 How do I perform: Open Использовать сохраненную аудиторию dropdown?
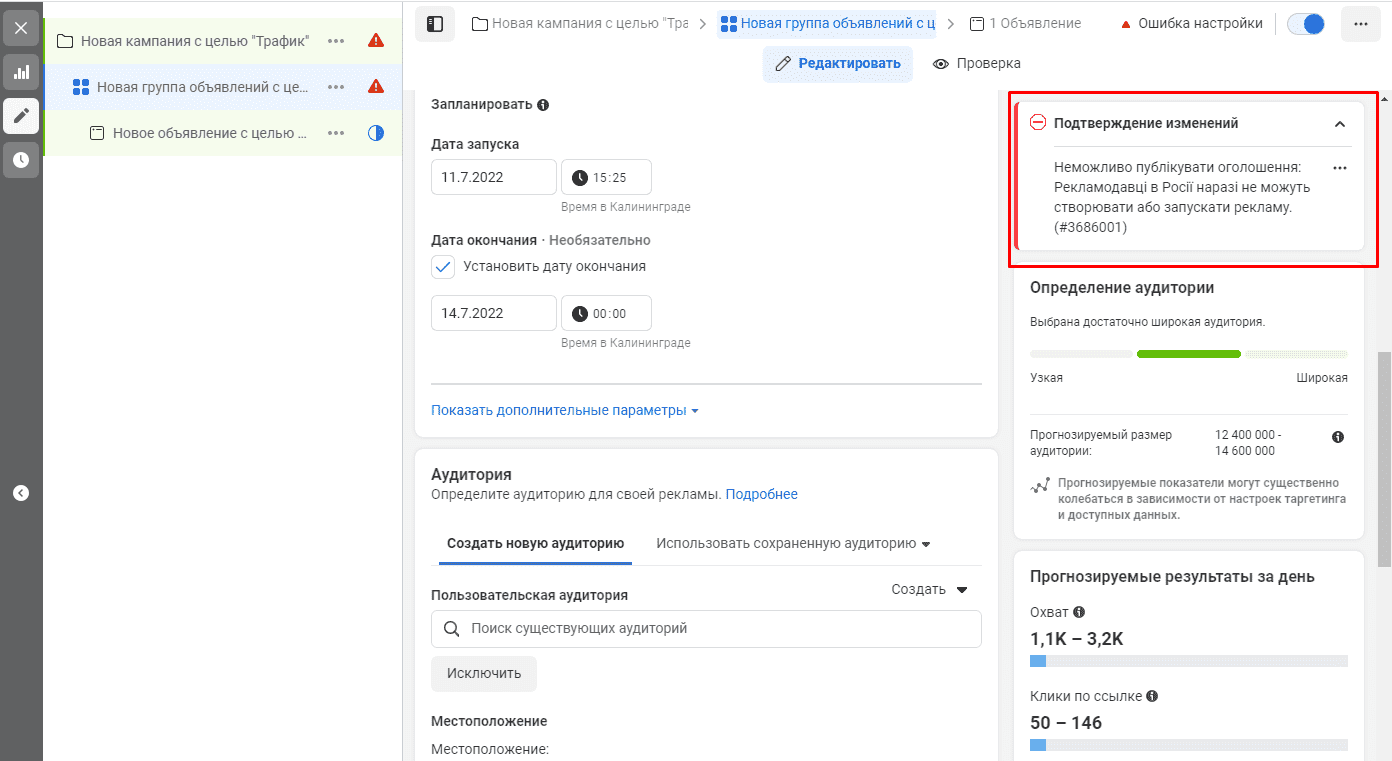click(793, 543)
